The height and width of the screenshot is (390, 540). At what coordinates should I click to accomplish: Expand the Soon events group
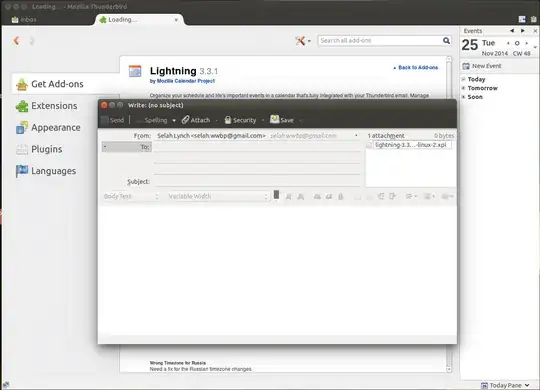click(464, 97)
